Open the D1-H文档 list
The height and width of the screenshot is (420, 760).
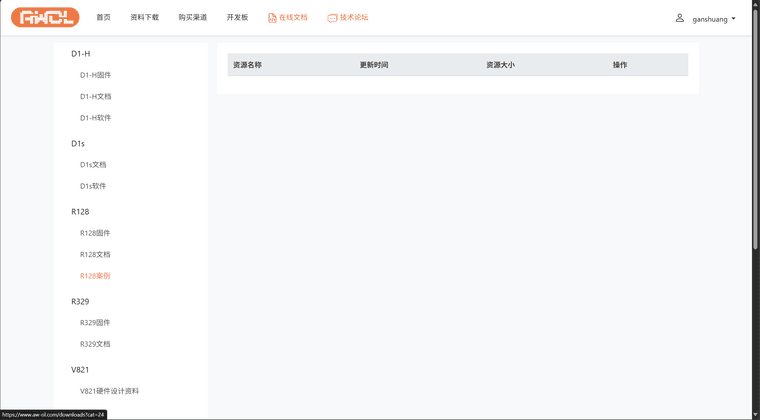95,96
